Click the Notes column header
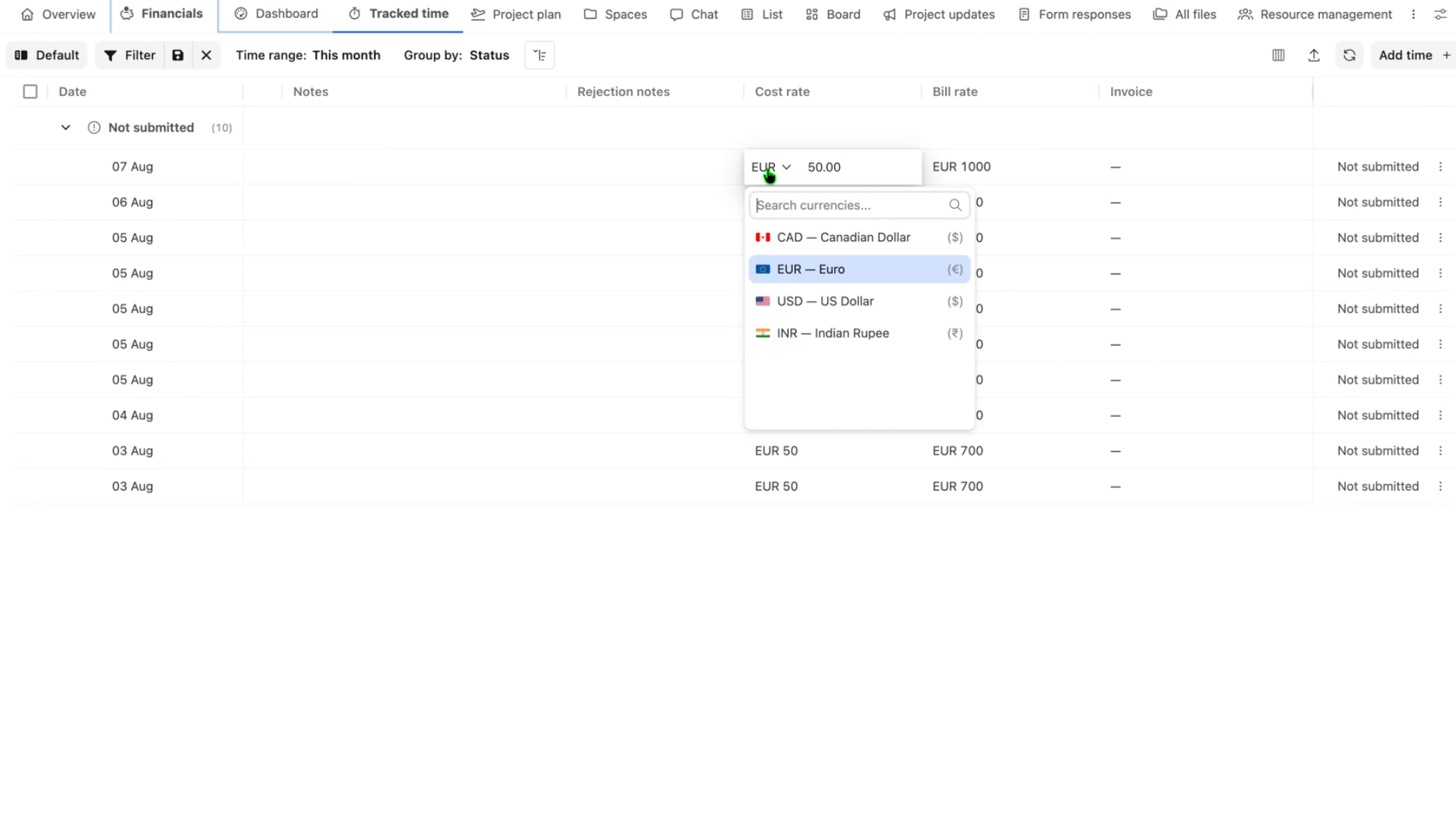The height and width of the screenshot is (814, 1456). [310, 92]
